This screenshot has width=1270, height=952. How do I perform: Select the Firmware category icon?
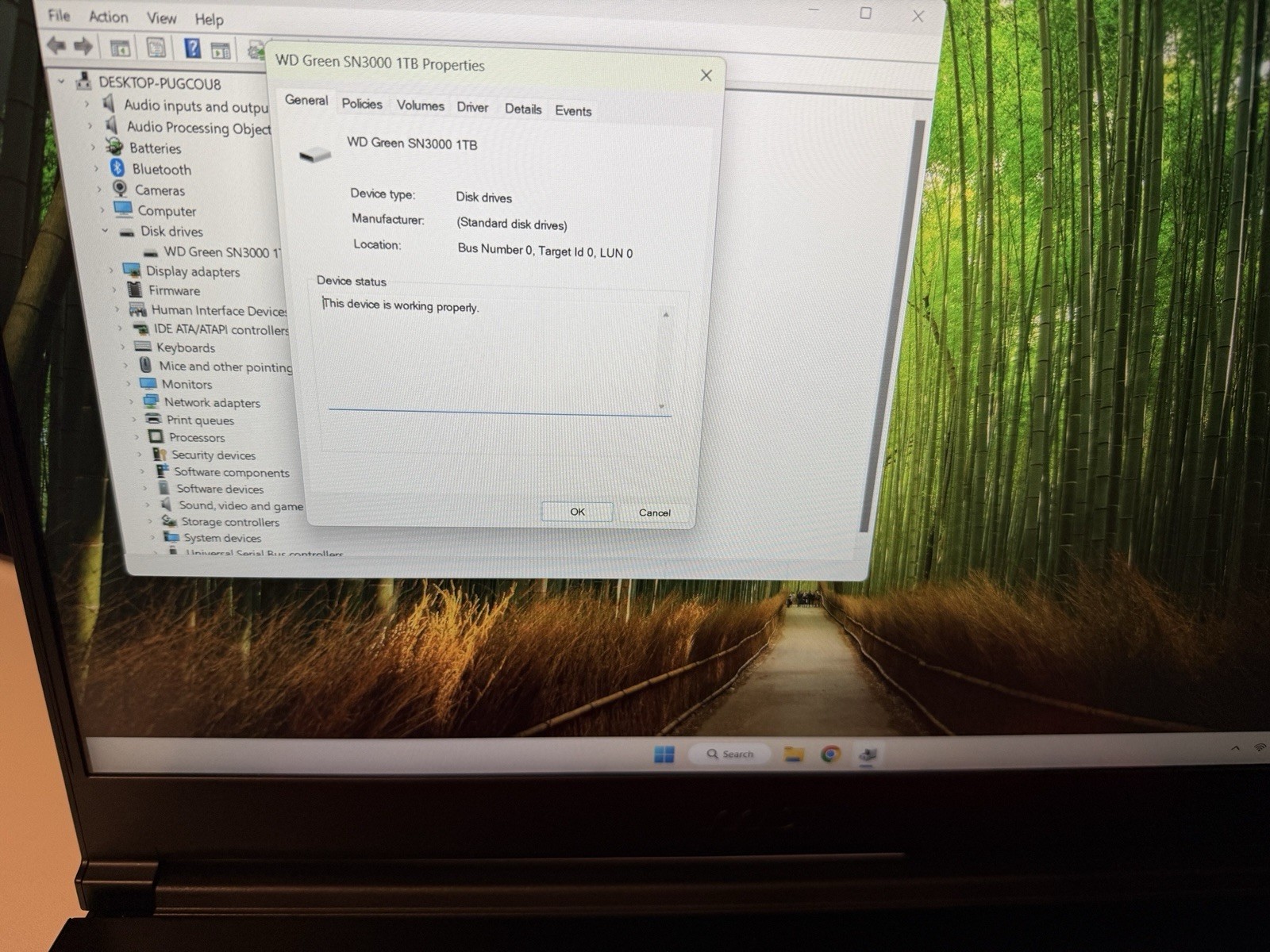click(x=135, y=290)
